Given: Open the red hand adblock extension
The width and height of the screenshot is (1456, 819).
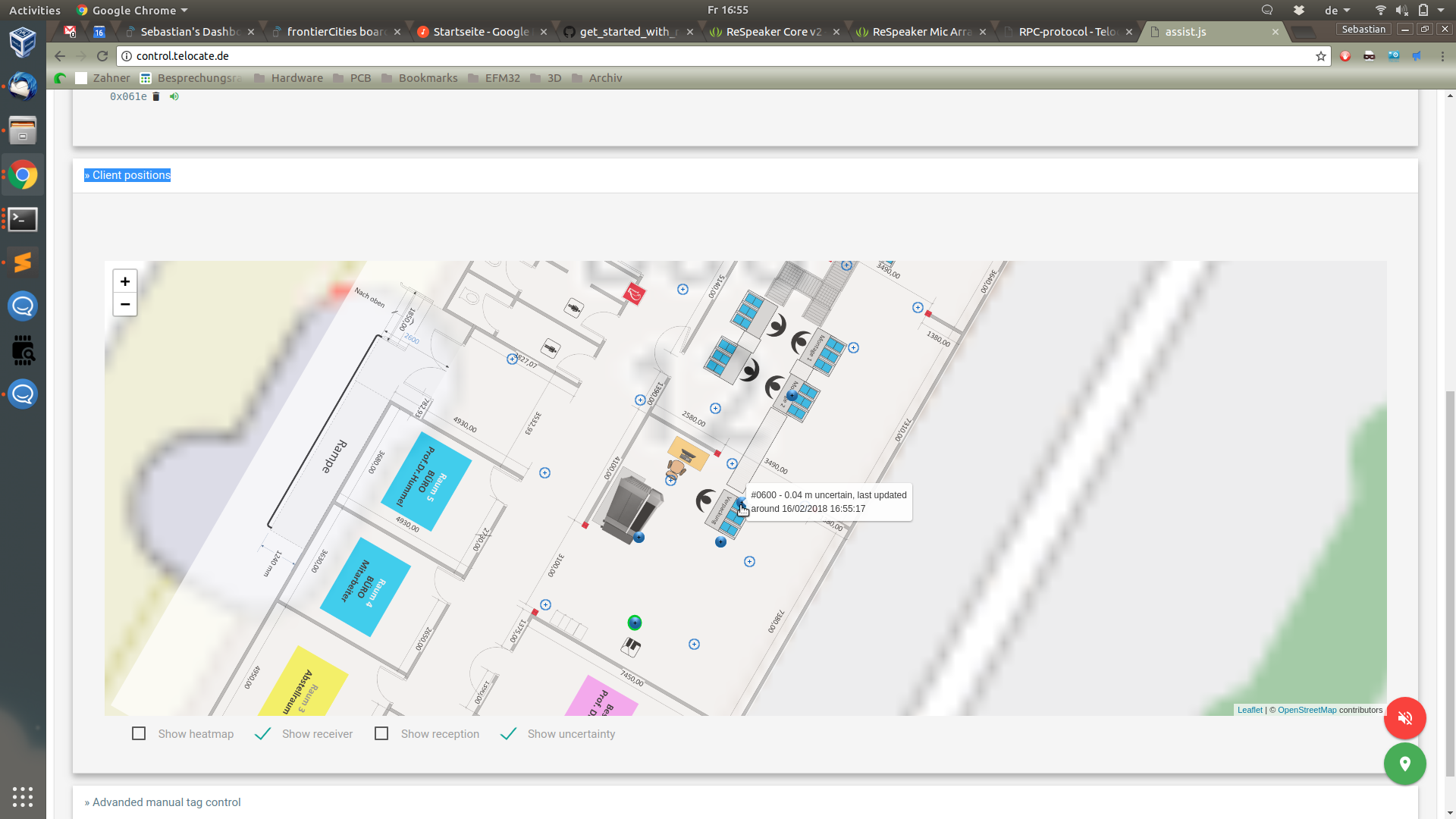Looking at the screenshot, I should coord(1345,56).
